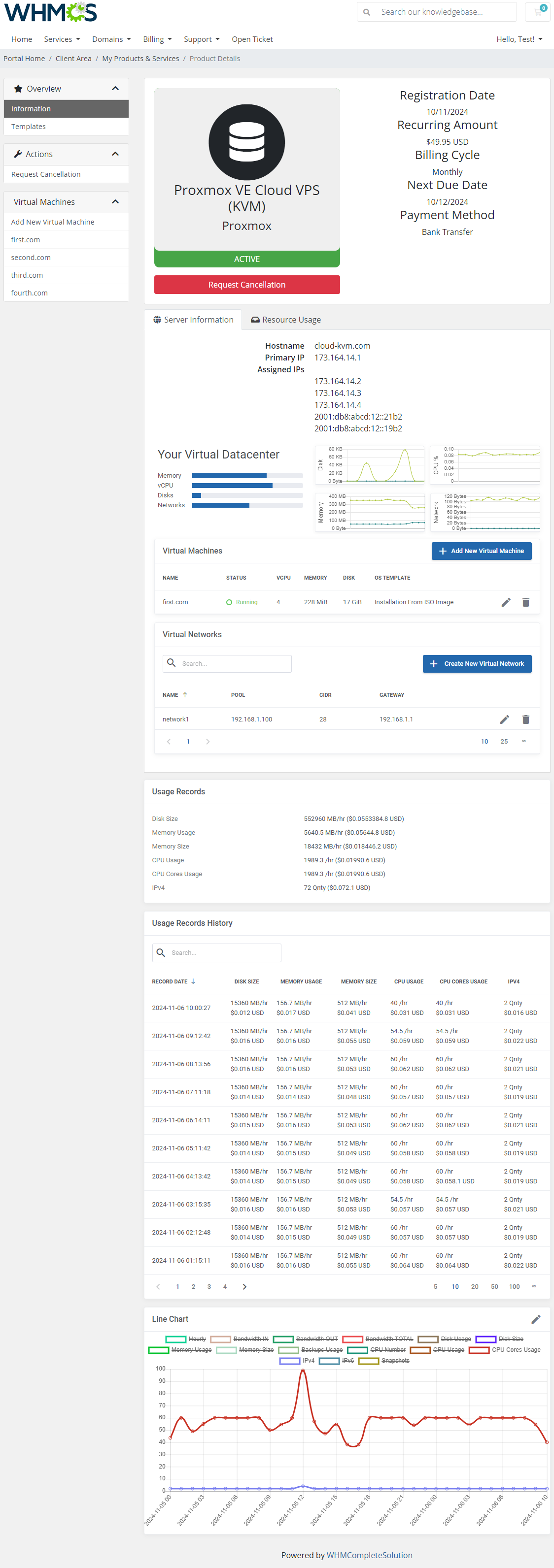This screenshot has width=554, height=1568.
Task: Open Ticket in top navigation
Action: (252, 39)
